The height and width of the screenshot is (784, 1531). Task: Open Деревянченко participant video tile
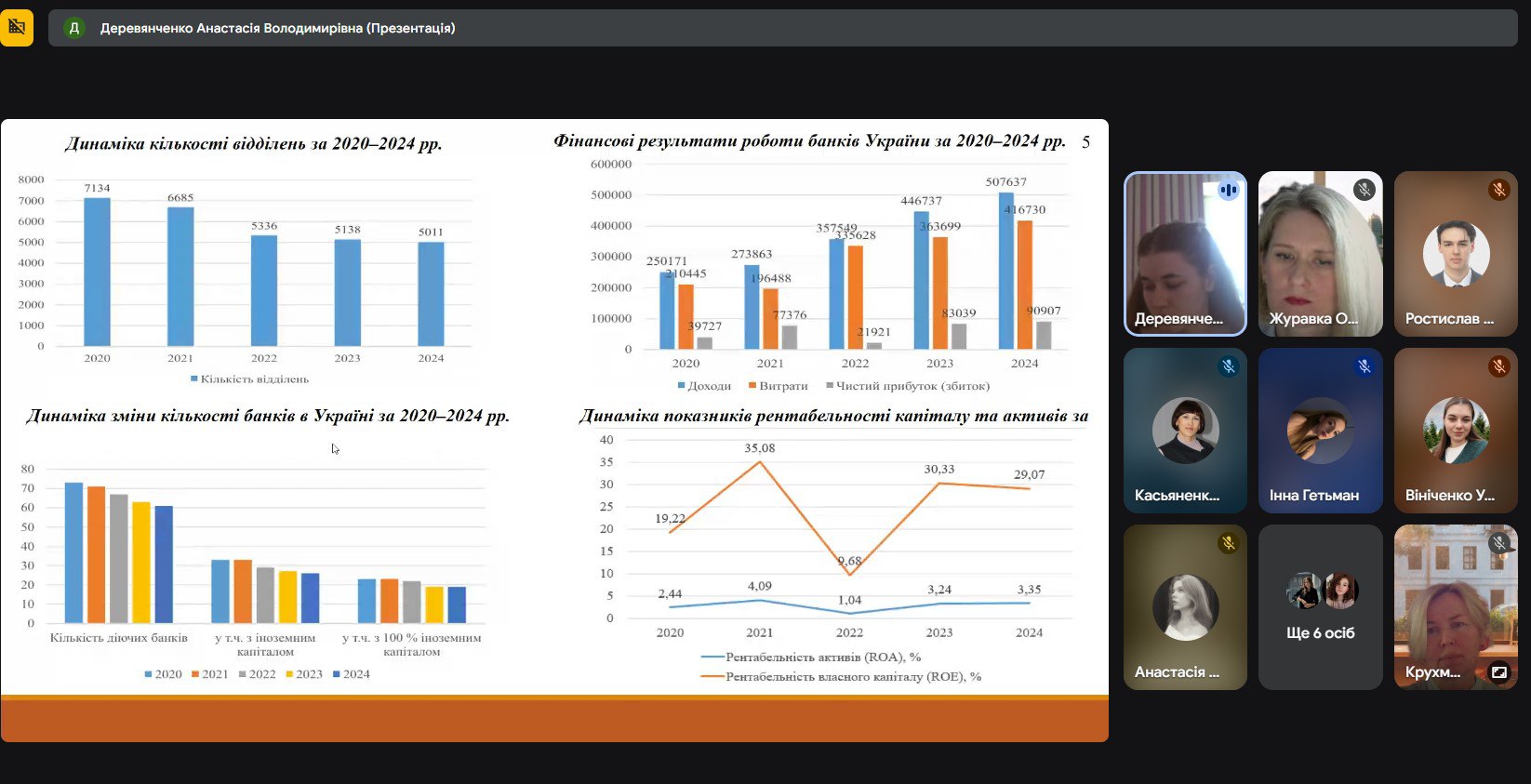[1185, 253]
